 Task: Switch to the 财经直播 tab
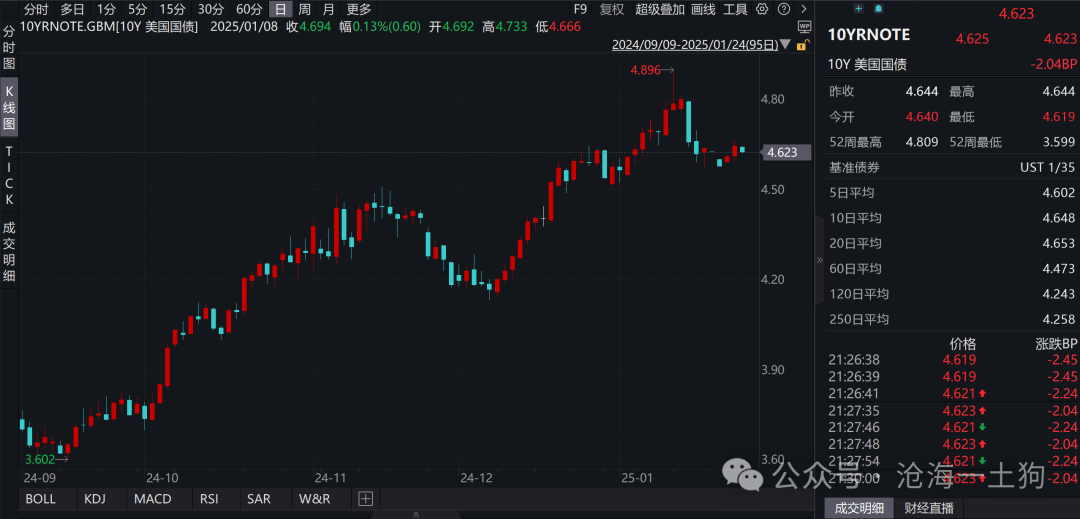929,508
